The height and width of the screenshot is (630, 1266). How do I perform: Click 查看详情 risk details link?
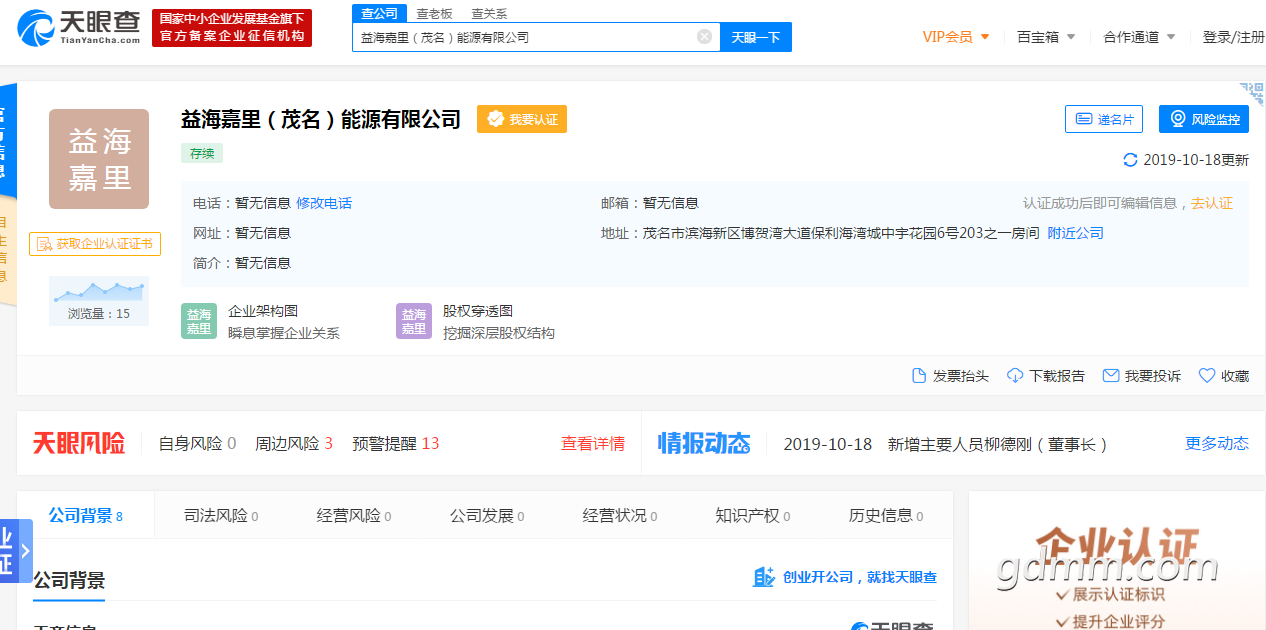(x=593, y=444)
